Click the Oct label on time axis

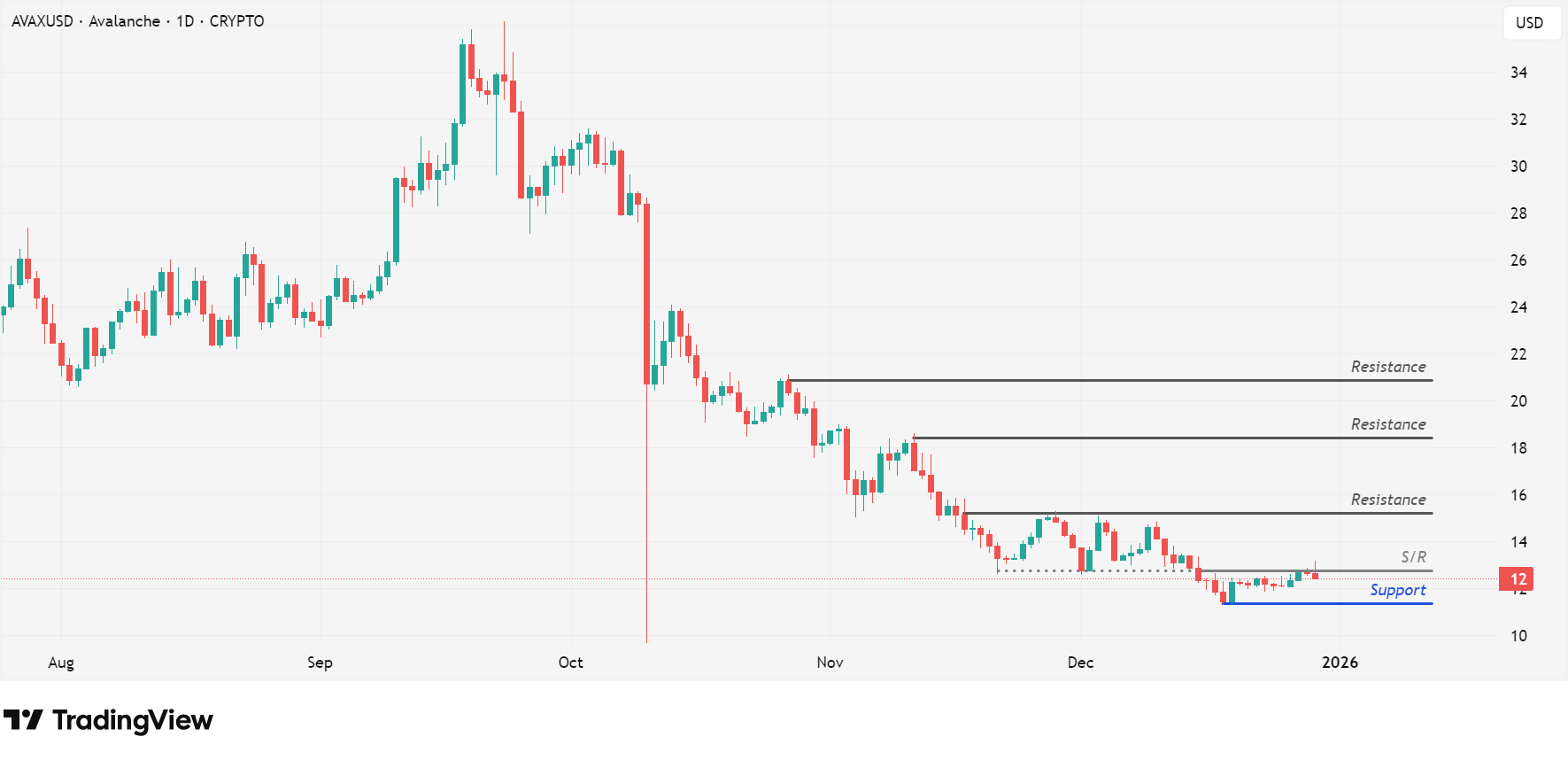pyautogui.click(x=571, y=663)
